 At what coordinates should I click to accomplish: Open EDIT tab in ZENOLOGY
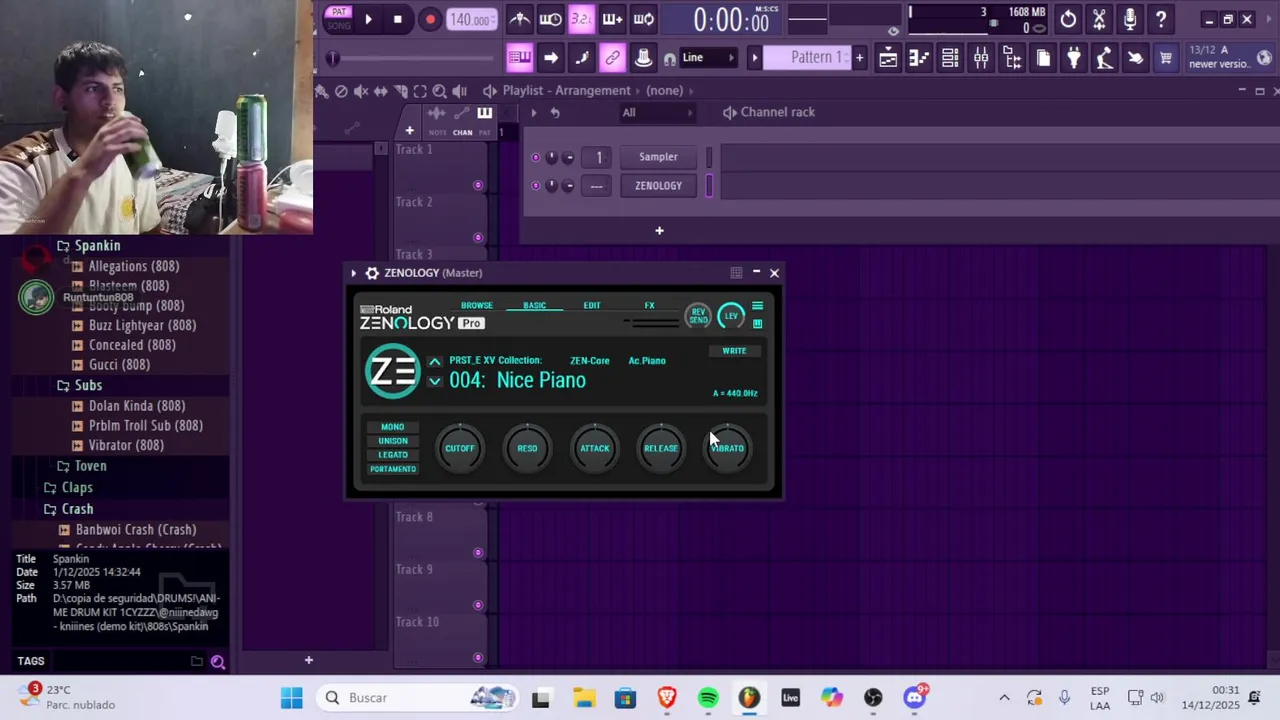[x=592, y=306]
